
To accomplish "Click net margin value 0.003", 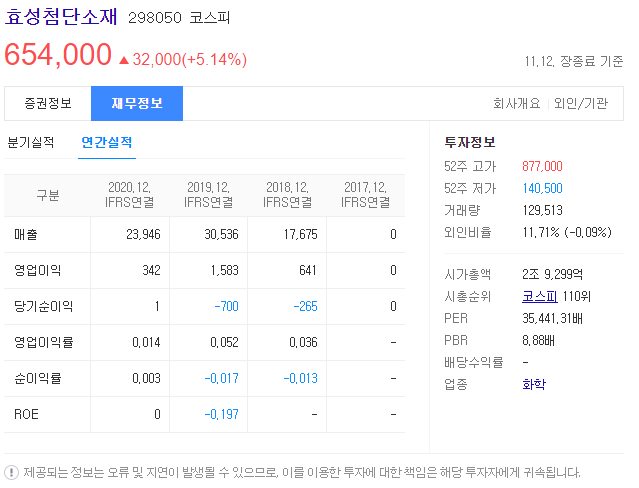I will coord(146,378).
